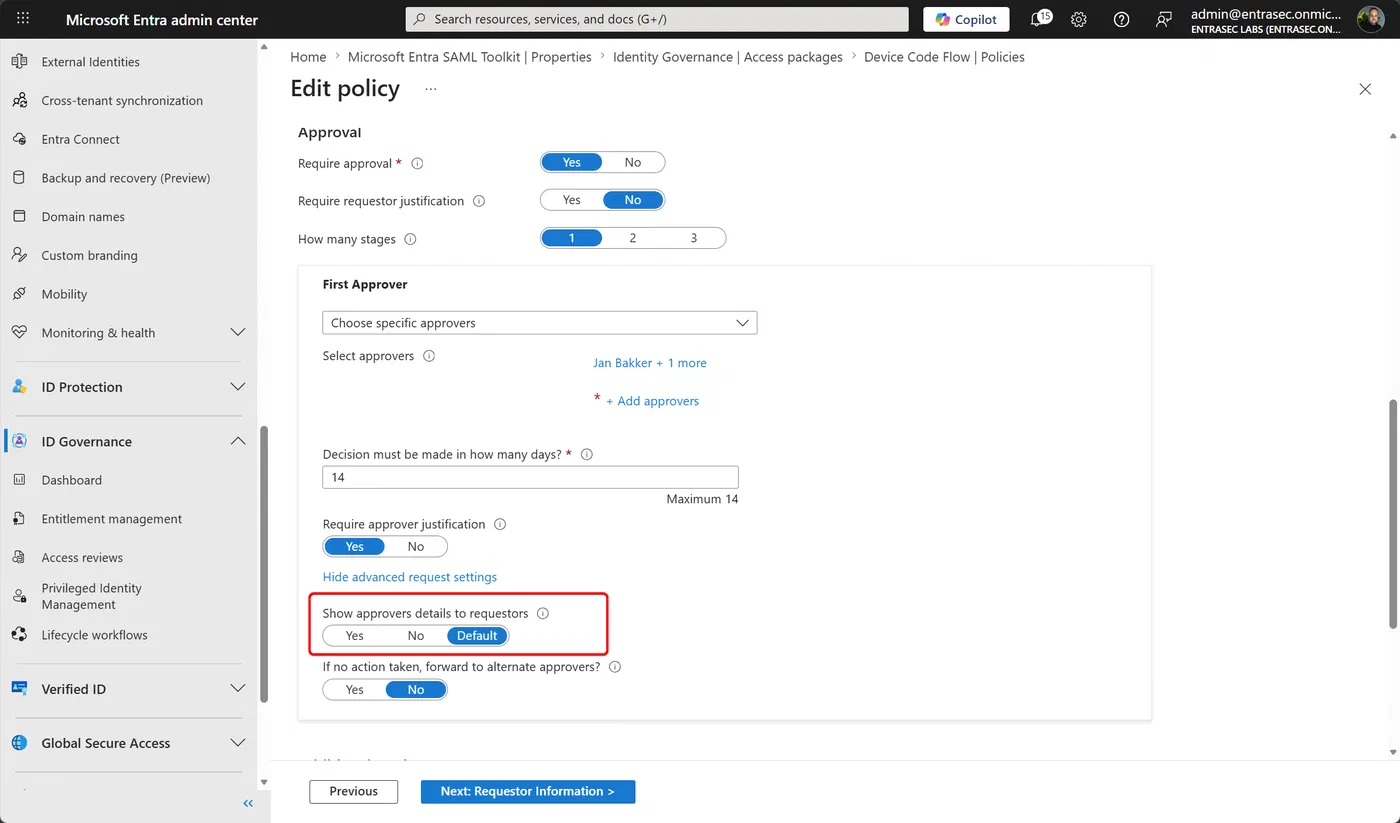1400x823 pixels.
Task: Open the app launcher waffle icon
Action: 23,19
